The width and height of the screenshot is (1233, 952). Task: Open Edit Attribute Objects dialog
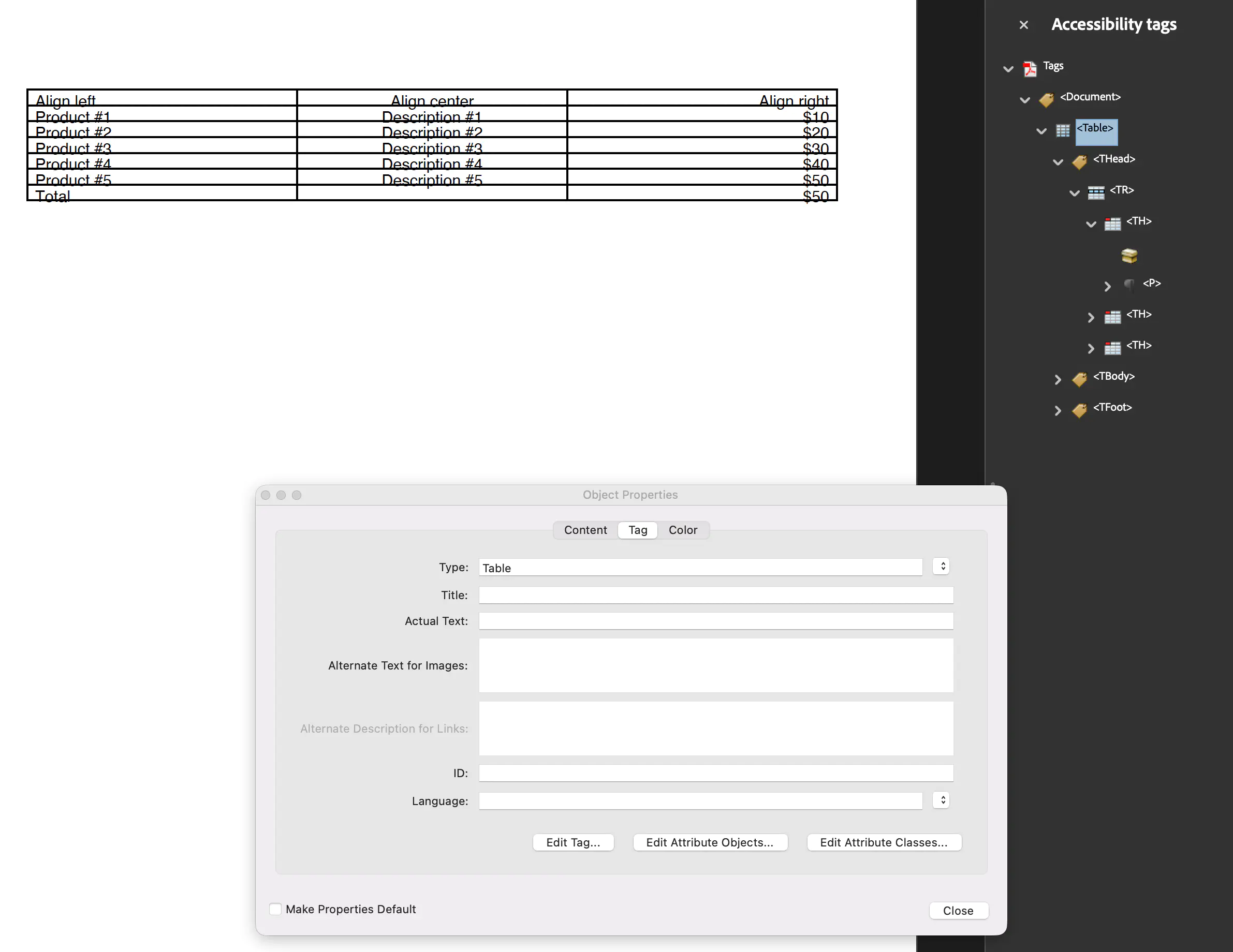pos(710,842)
